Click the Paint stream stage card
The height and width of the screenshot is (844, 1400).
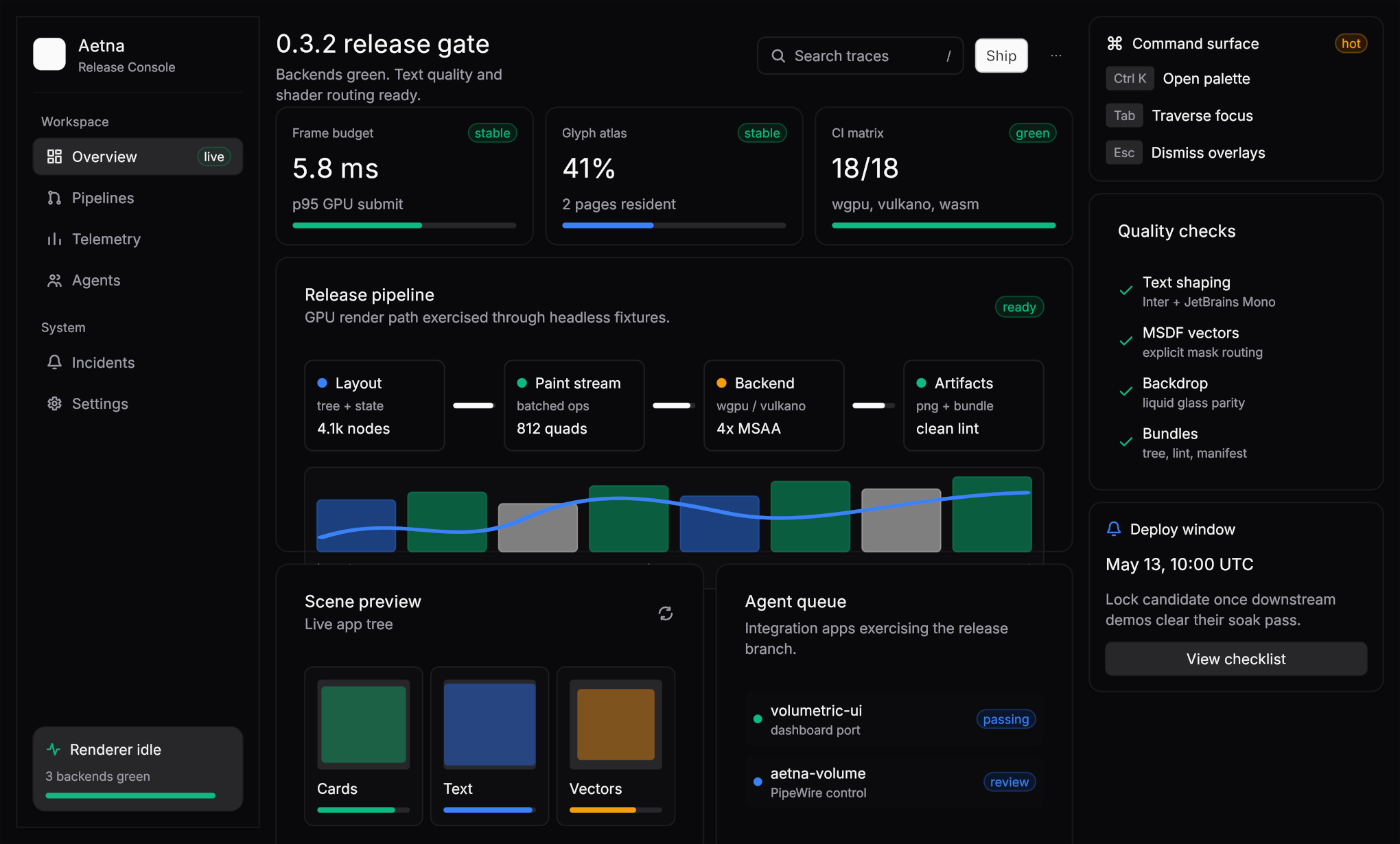click(574, 406)
